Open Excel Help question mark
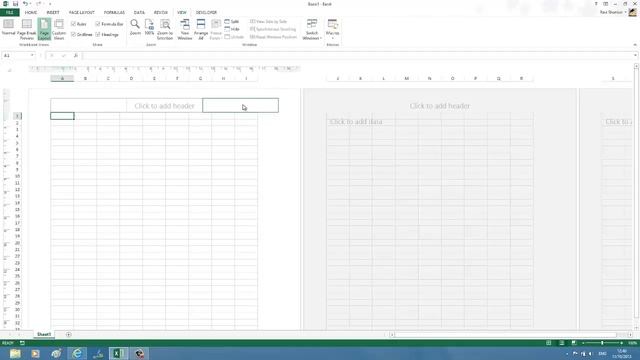This screenshot has height=360, width=640. tap(596, 4)
